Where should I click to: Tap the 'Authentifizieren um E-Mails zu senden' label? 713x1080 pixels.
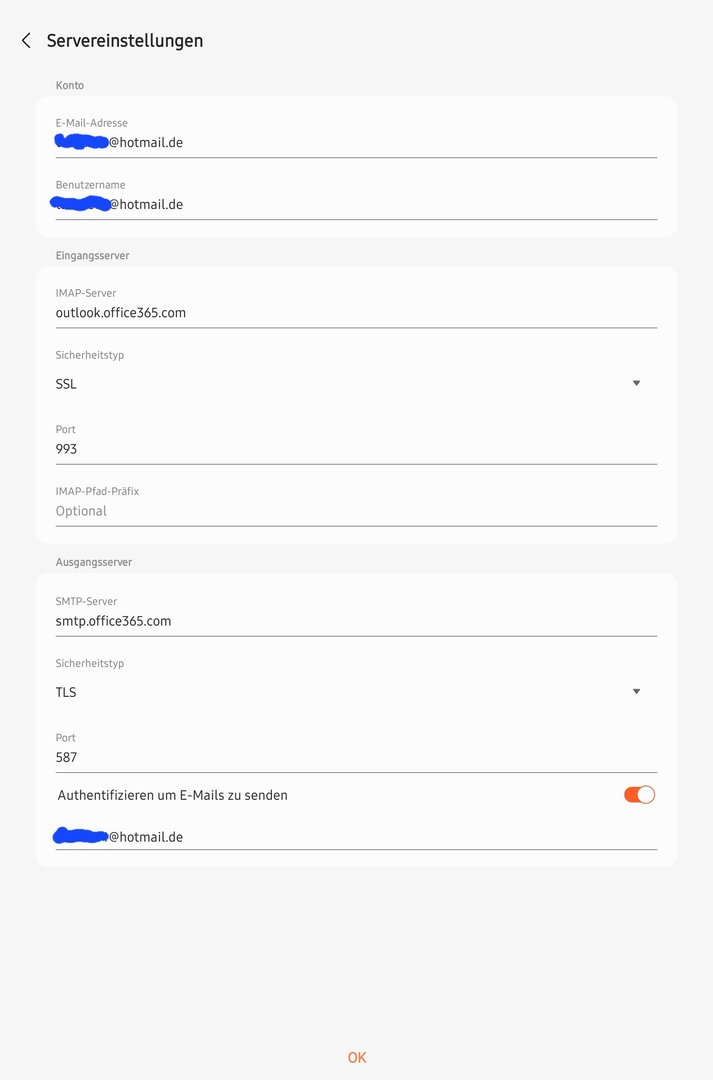click(173, 796)
